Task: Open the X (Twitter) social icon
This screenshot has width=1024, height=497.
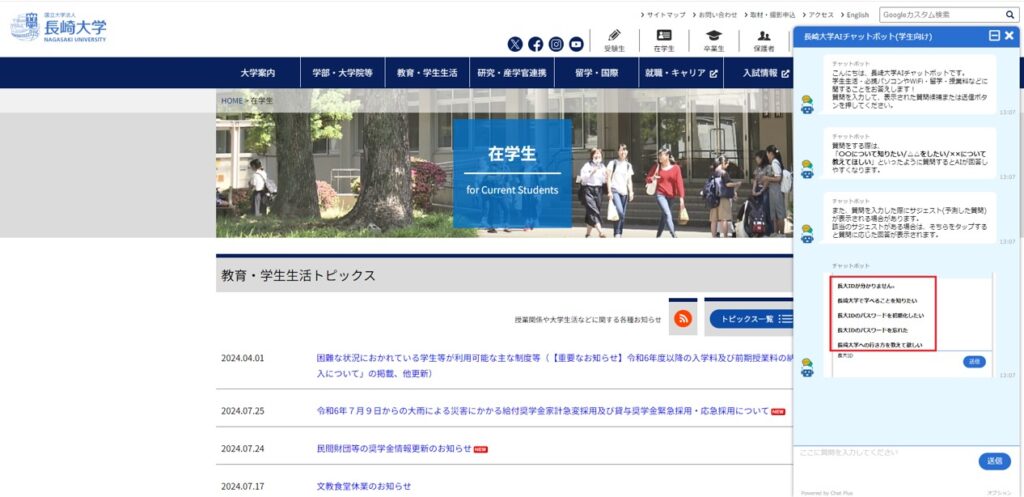Action: [x=515, y=44]
